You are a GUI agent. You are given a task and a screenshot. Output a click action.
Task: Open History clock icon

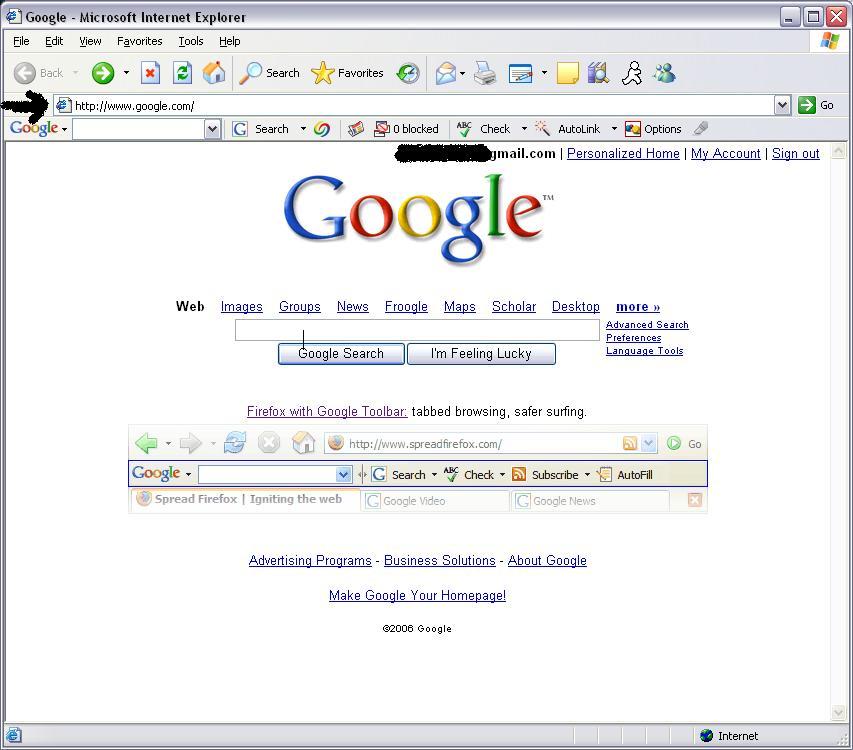pyautogui.click(x=408, y=73)
